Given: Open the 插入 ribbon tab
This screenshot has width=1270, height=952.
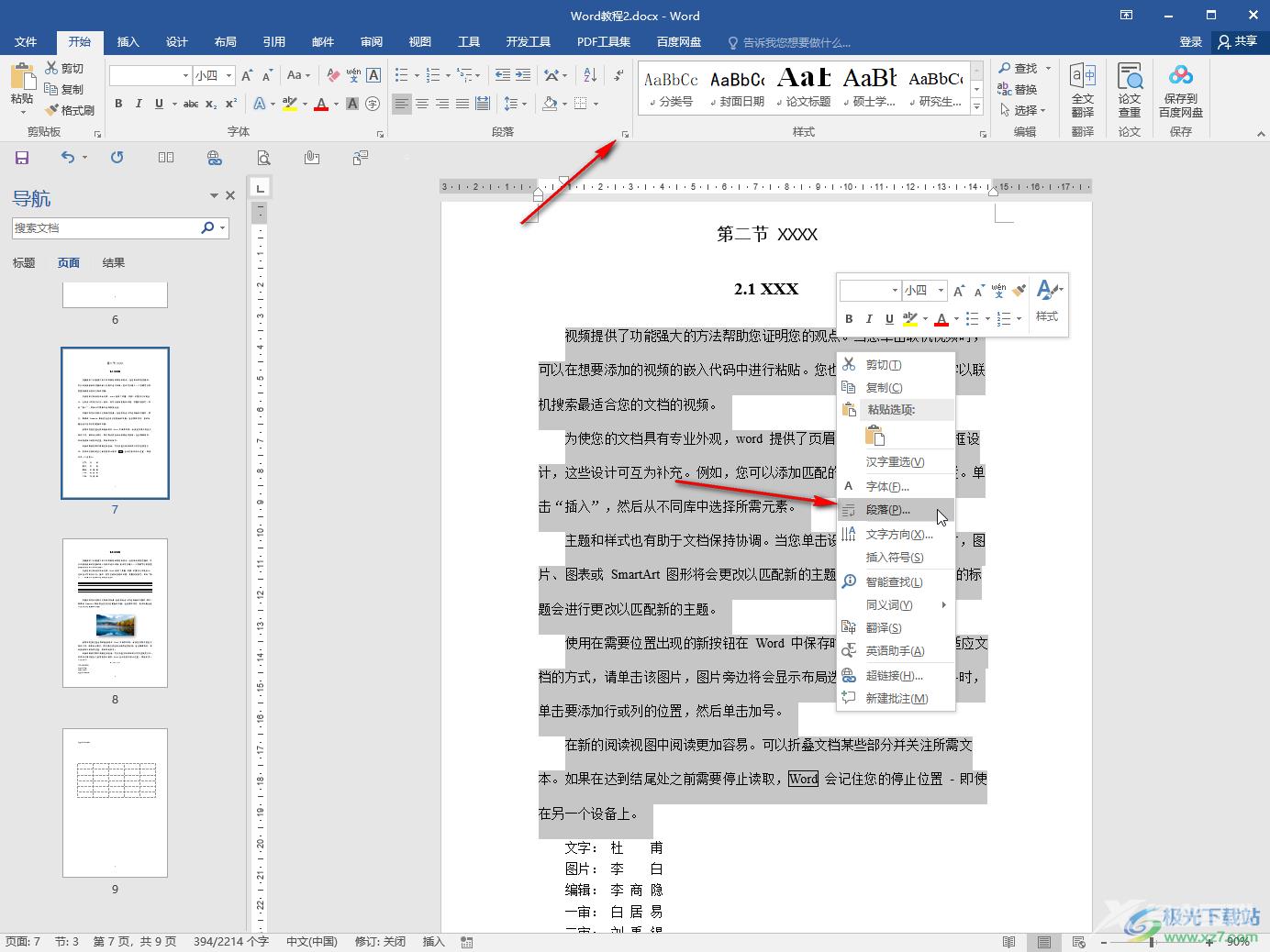Looking at the screenshot, I should pos(128,42).
